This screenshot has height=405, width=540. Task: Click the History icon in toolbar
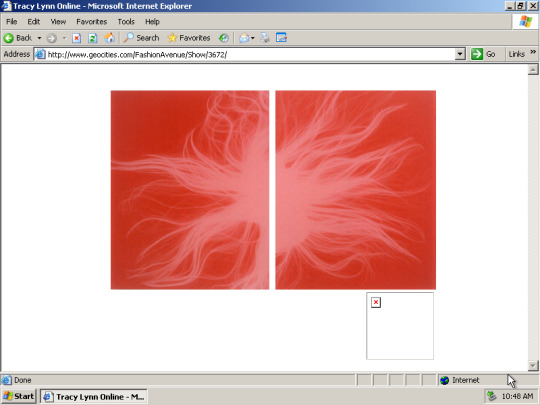(224, 38)
